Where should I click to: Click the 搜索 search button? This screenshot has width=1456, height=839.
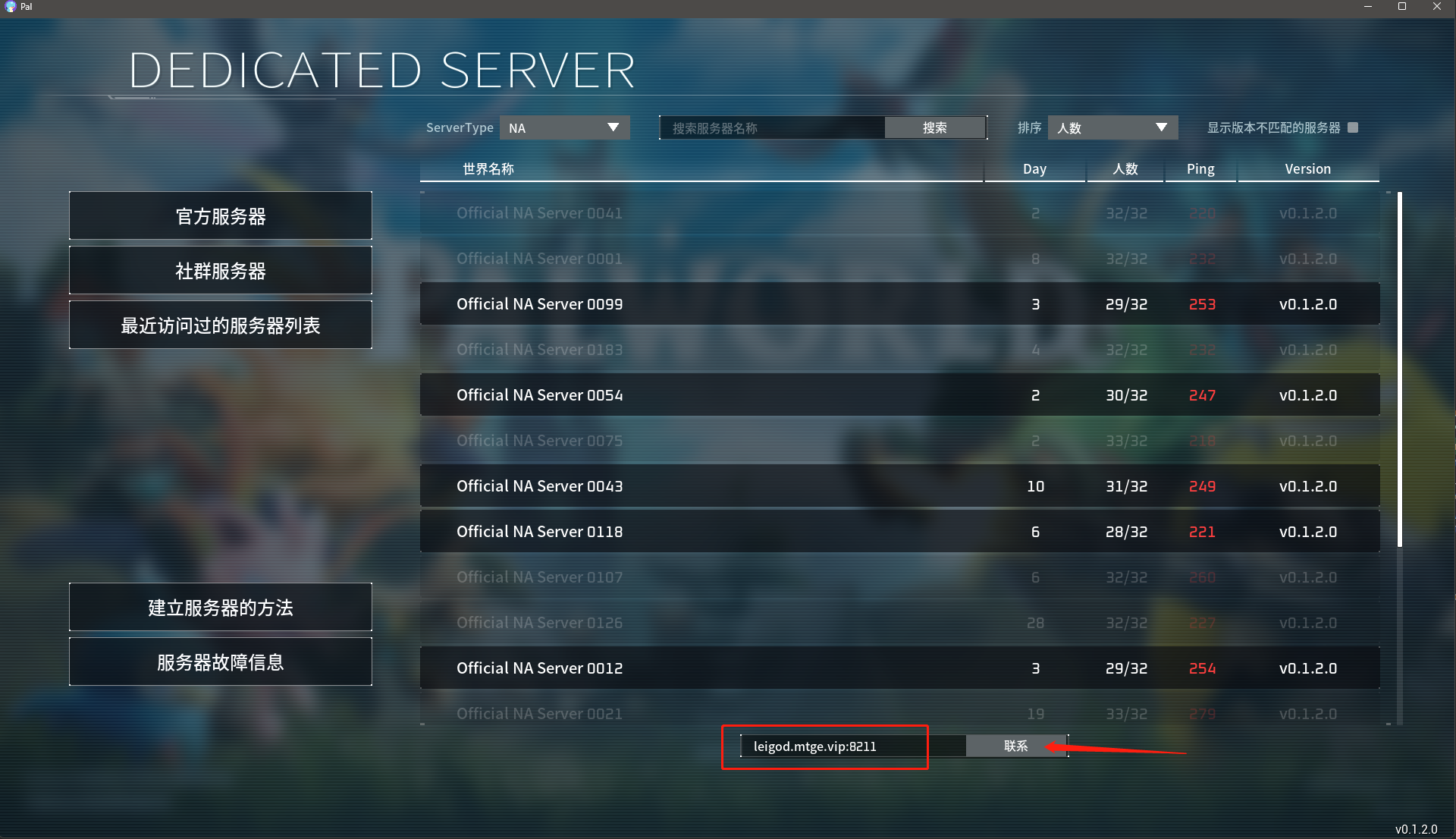pos(935,127)
